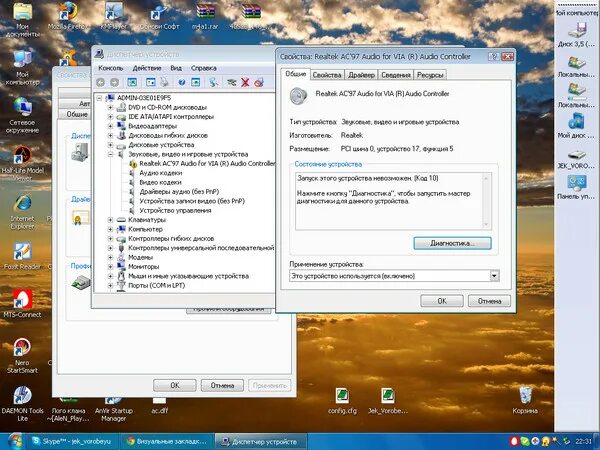600x450 pixels.
Task: Click Back arrow in Device Manager toolbar
Action: 101,82
